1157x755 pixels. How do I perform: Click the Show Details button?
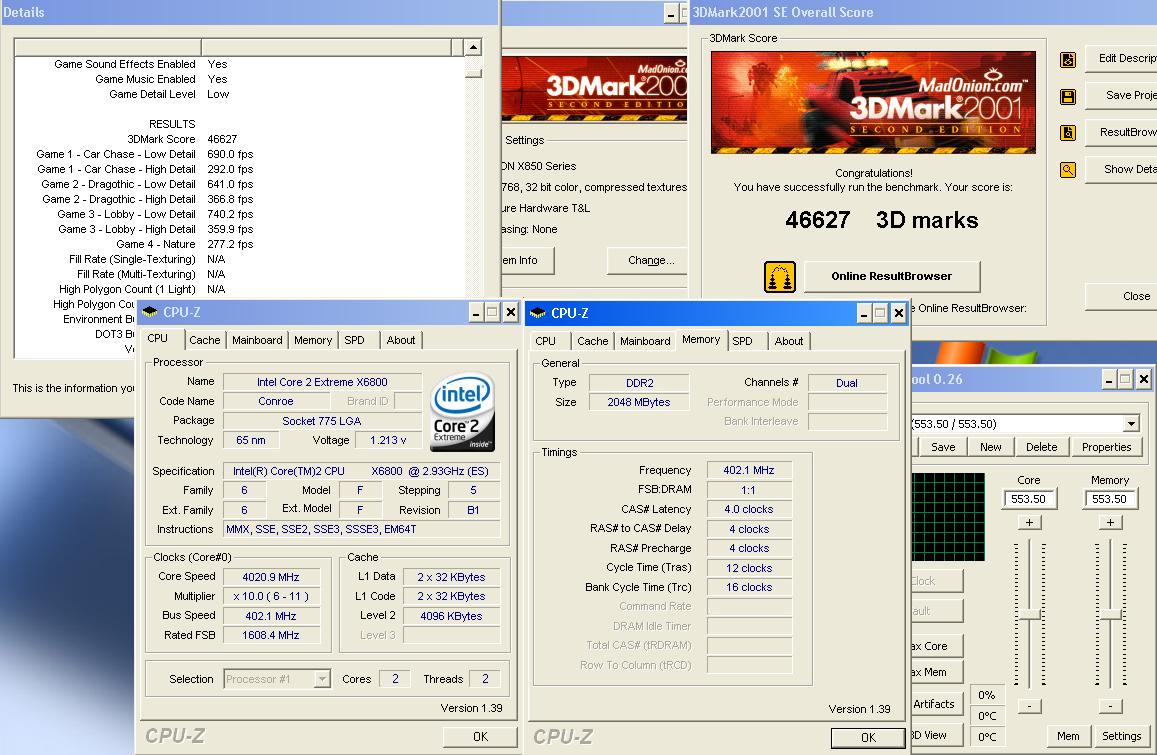point(1121,169)
